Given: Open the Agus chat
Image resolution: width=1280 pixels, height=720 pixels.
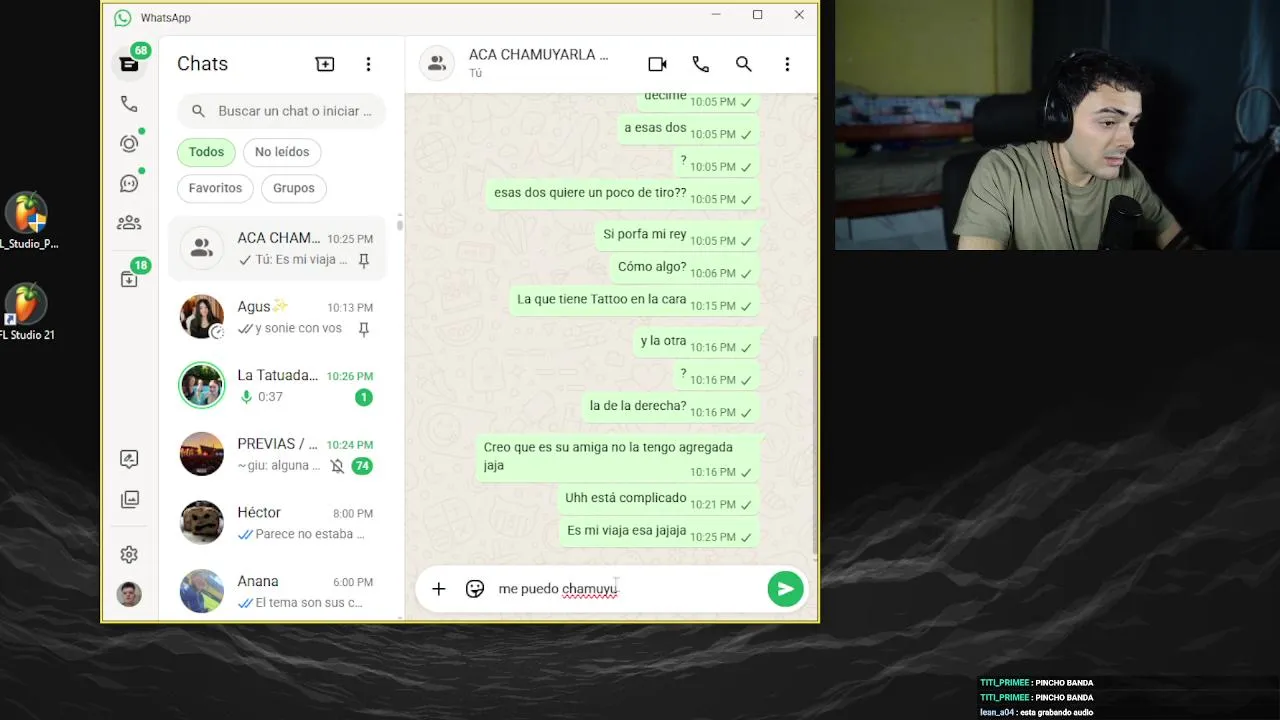Looking at the screenshot, I should tap(276, 317).
